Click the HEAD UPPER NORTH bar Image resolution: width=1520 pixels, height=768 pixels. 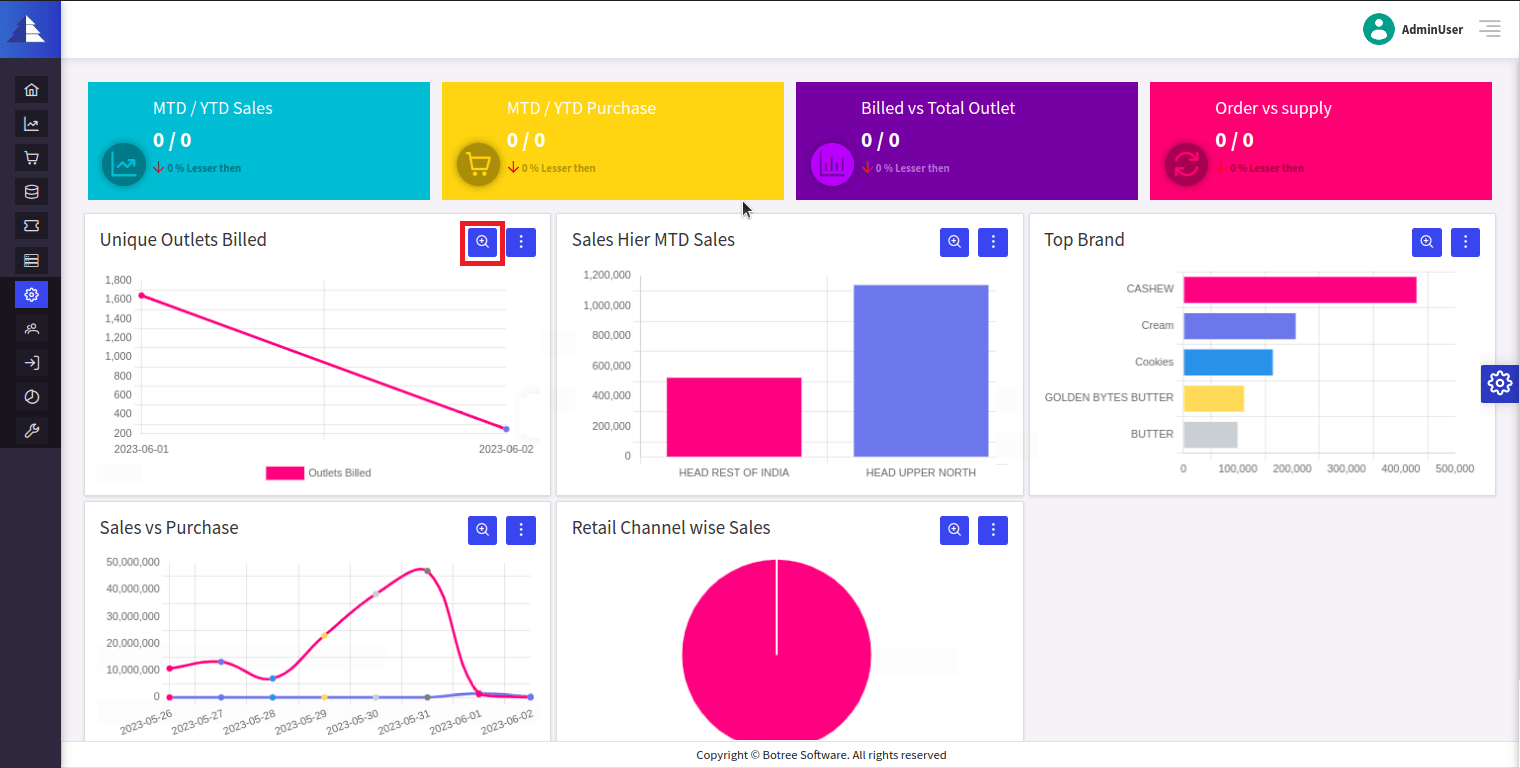coord(921,371)
